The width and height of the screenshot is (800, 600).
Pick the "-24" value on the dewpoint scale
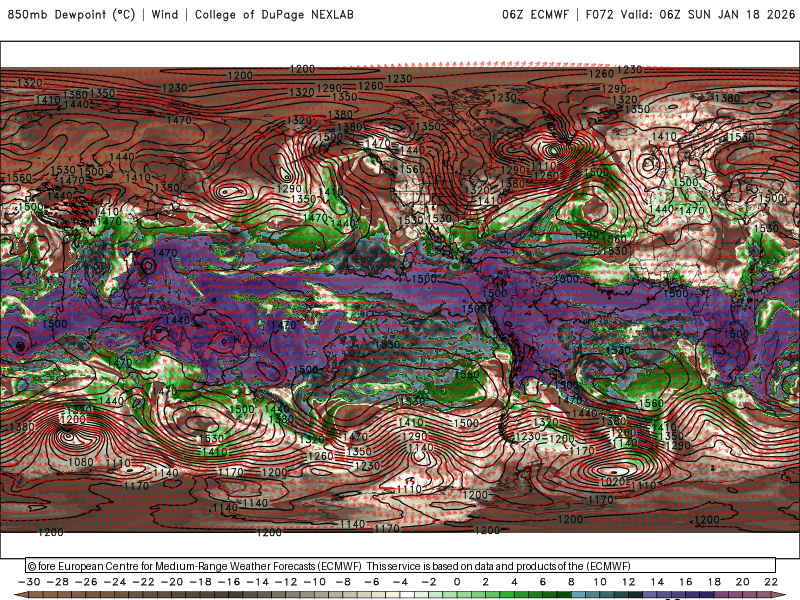pyautogui.click(x=115, y=582)
